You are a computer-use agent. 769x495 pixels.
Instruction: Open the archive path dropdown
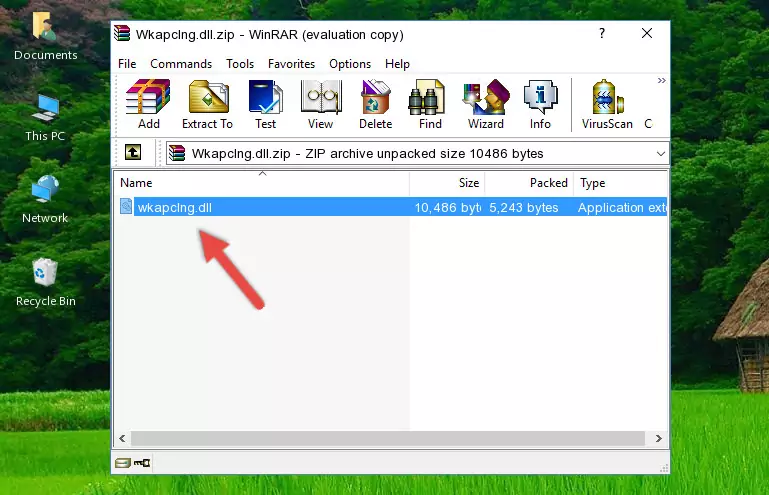661,154
